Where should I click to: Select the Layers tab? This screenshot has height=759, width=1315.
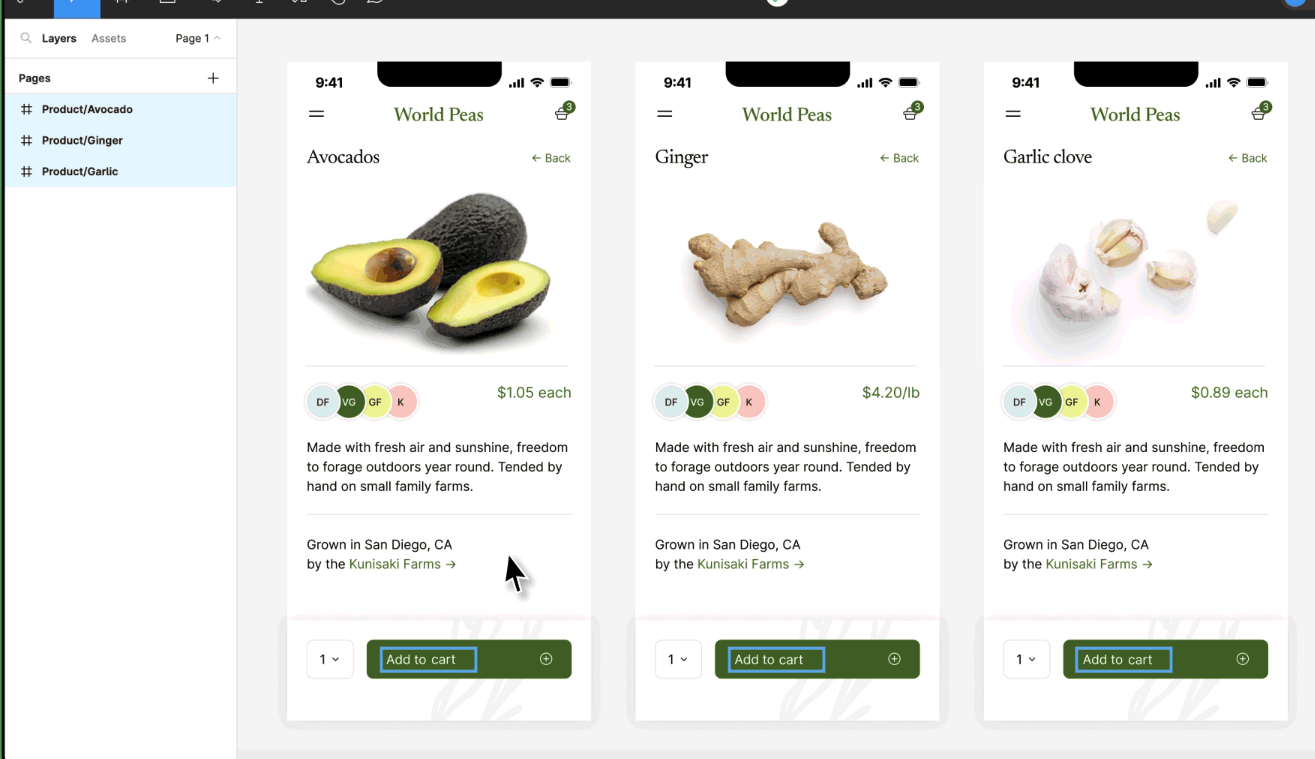[x=59, y=39]
